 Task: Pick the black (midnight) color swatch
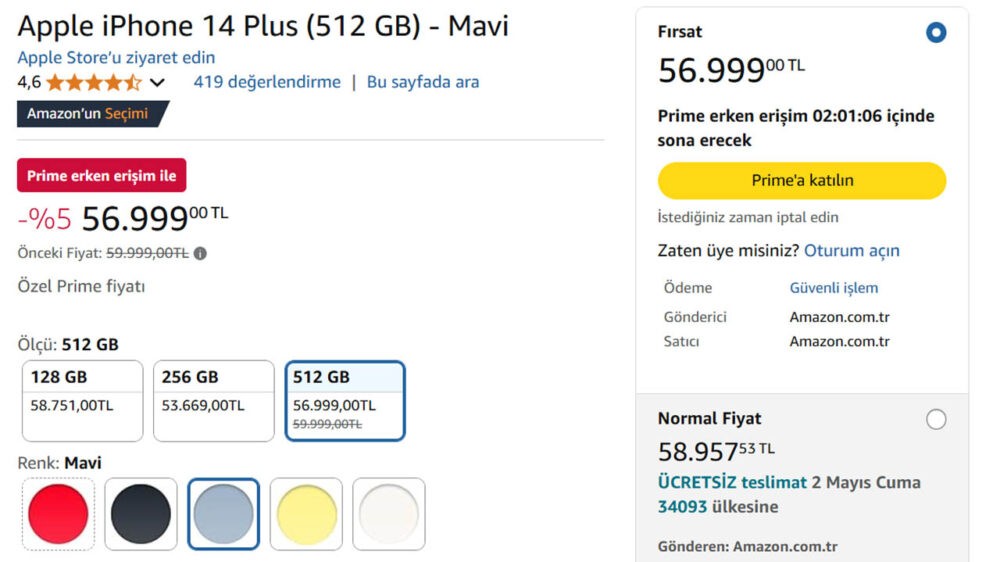[x=141, y=514]
